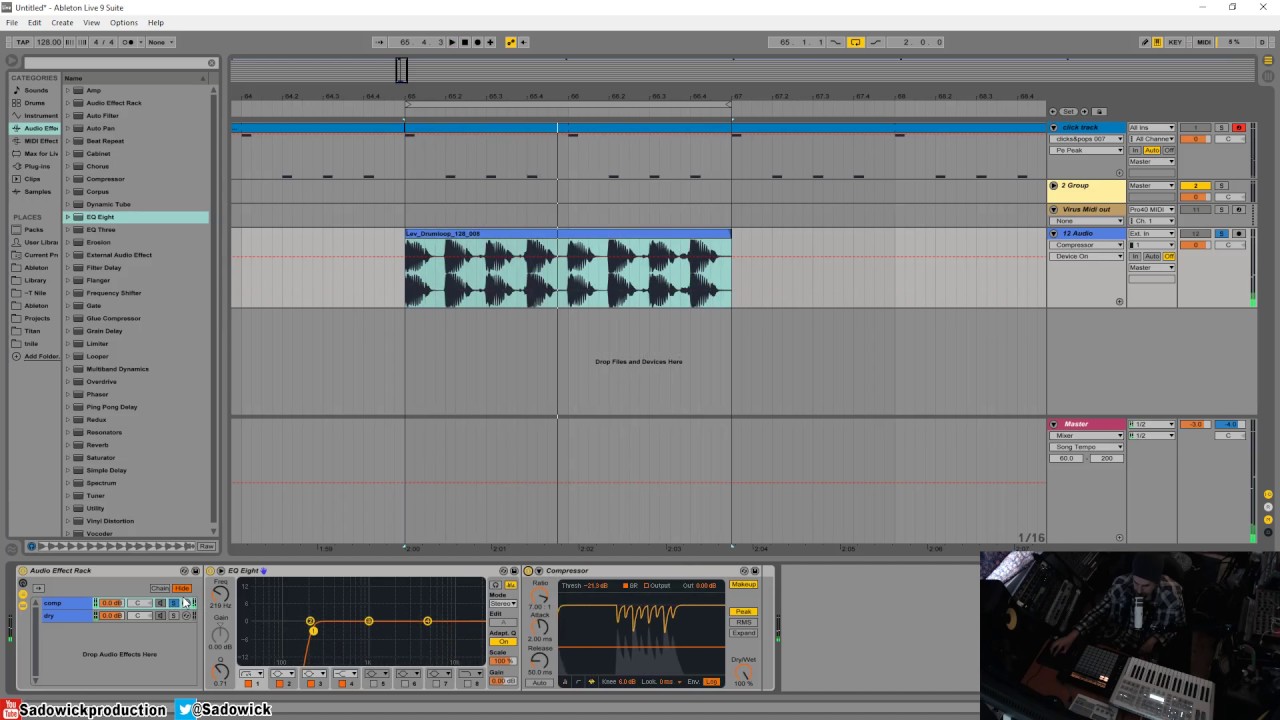
Task: Adjust Master track volume field
Action: (1196, 424)
